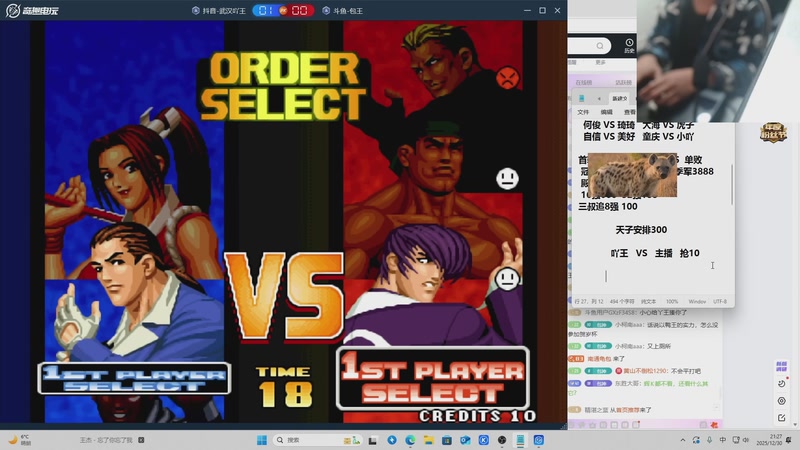Open the Notepad icon on the taskbar
Image resolution: width=800 pixels, height=450 pixels.
click(520, 440)
